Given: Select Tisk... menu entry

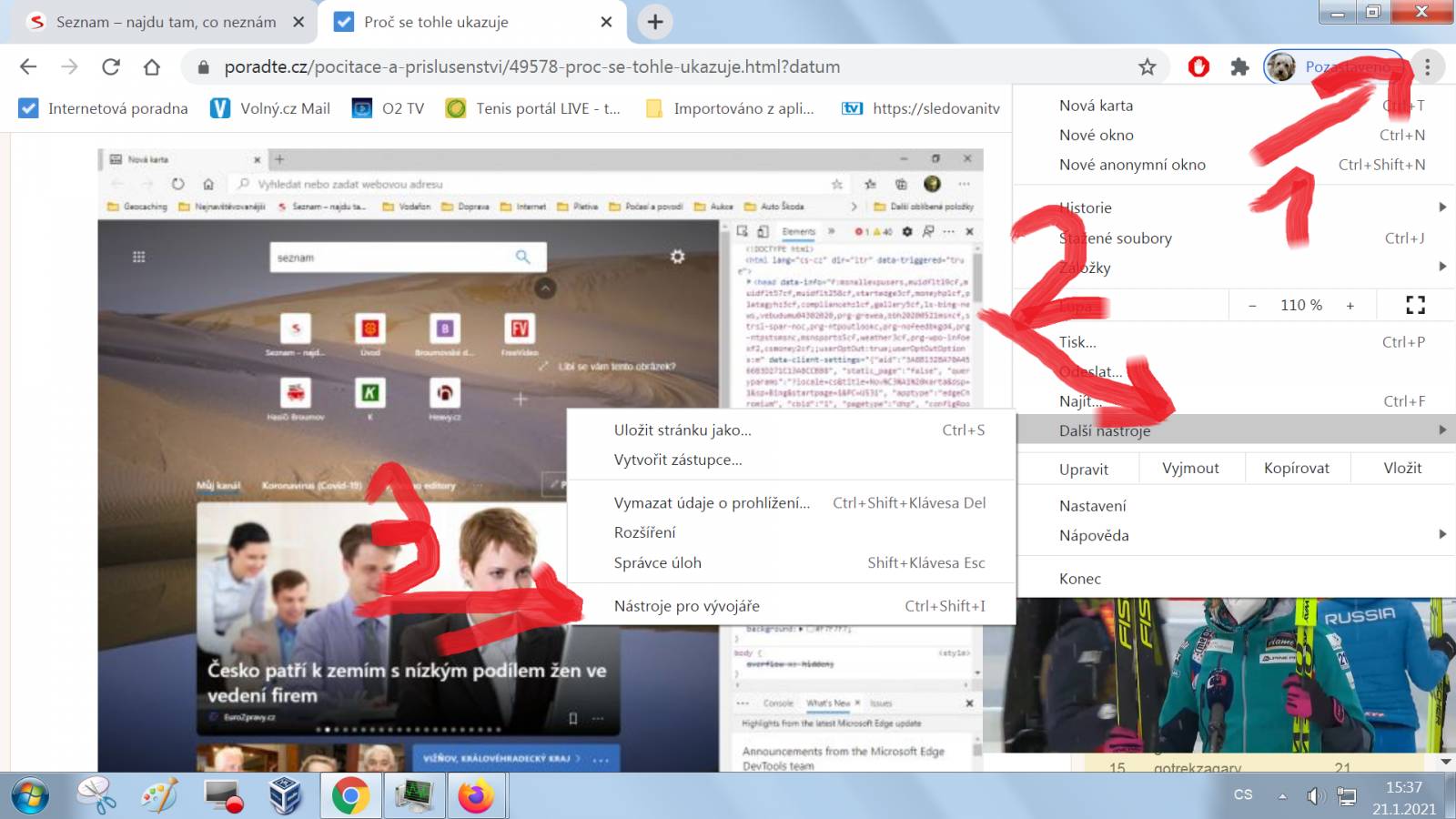Looking at the screenshot, I should pos(1233,342).
